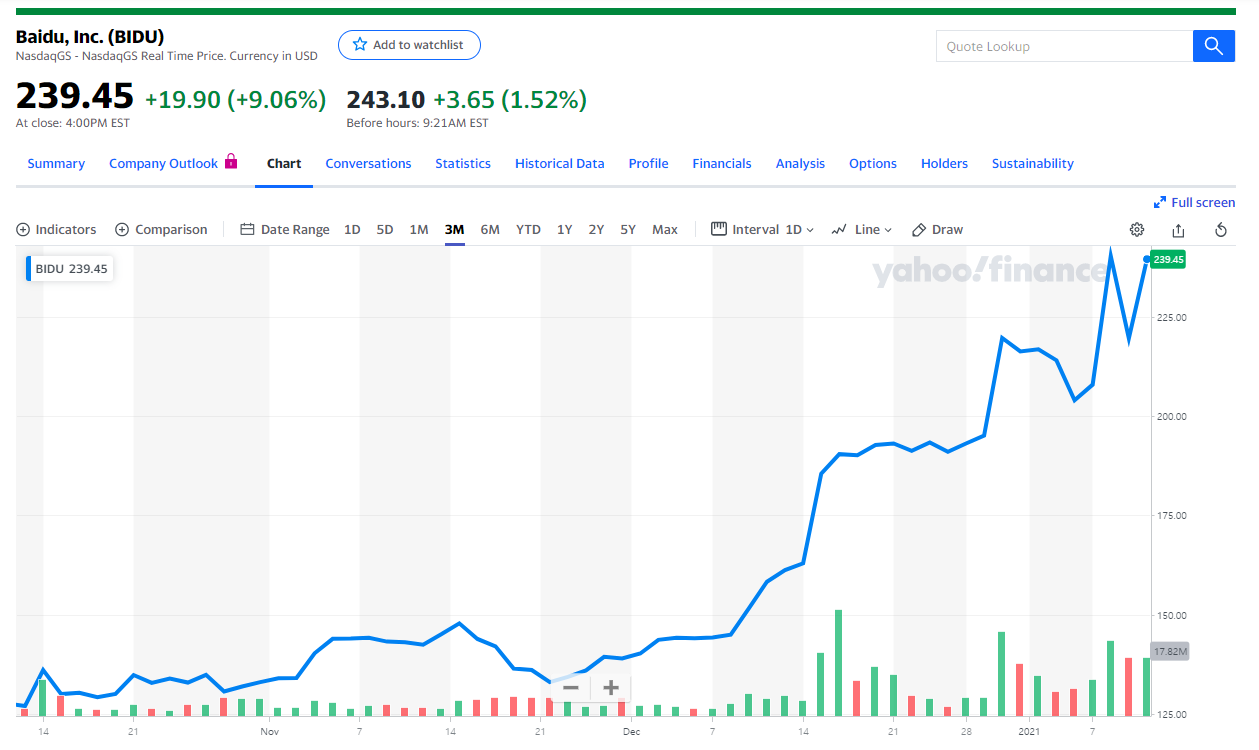Click the Full screen link
The height and width of the screenshot is (750, 1259).
click(x=1203, y=203)
